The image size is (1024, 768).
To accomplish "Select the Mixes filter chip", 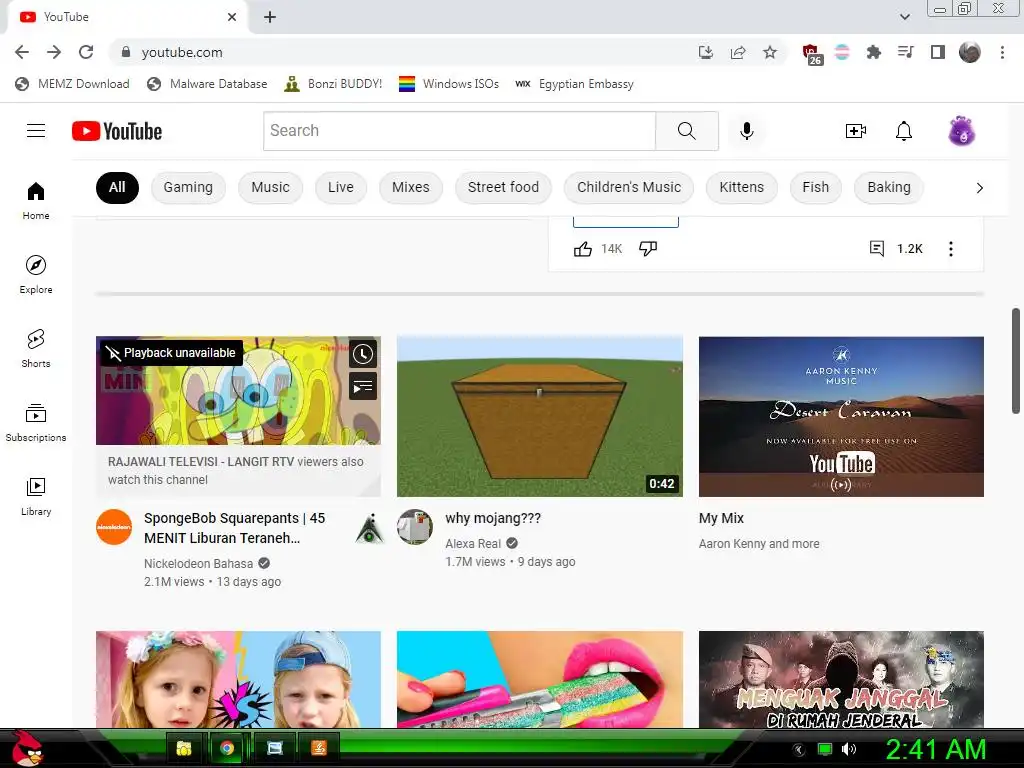I will [x=411, y=188].
